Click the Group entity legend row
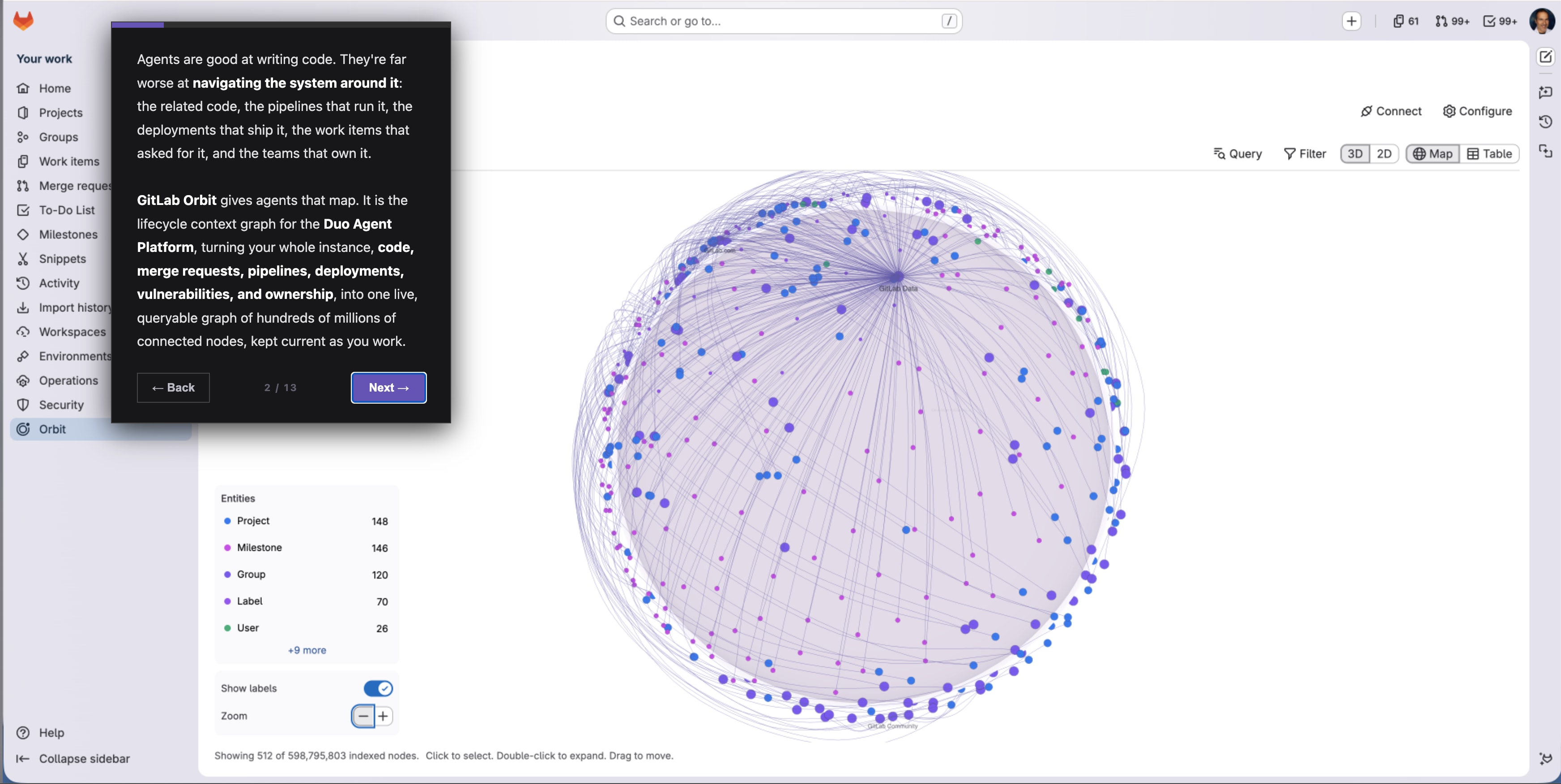 (x=306, y=575)
